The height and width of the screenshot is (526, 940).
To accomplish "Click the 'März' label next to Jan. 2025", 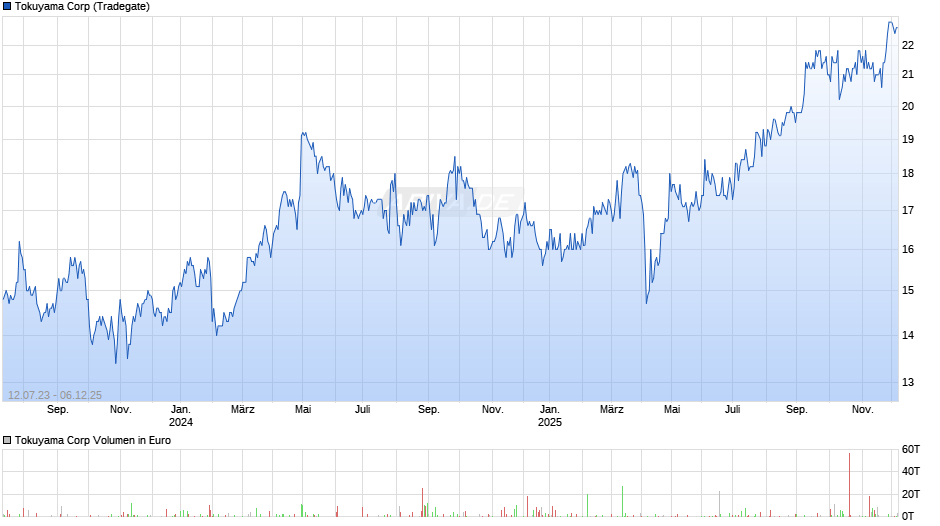I will 612,410.
